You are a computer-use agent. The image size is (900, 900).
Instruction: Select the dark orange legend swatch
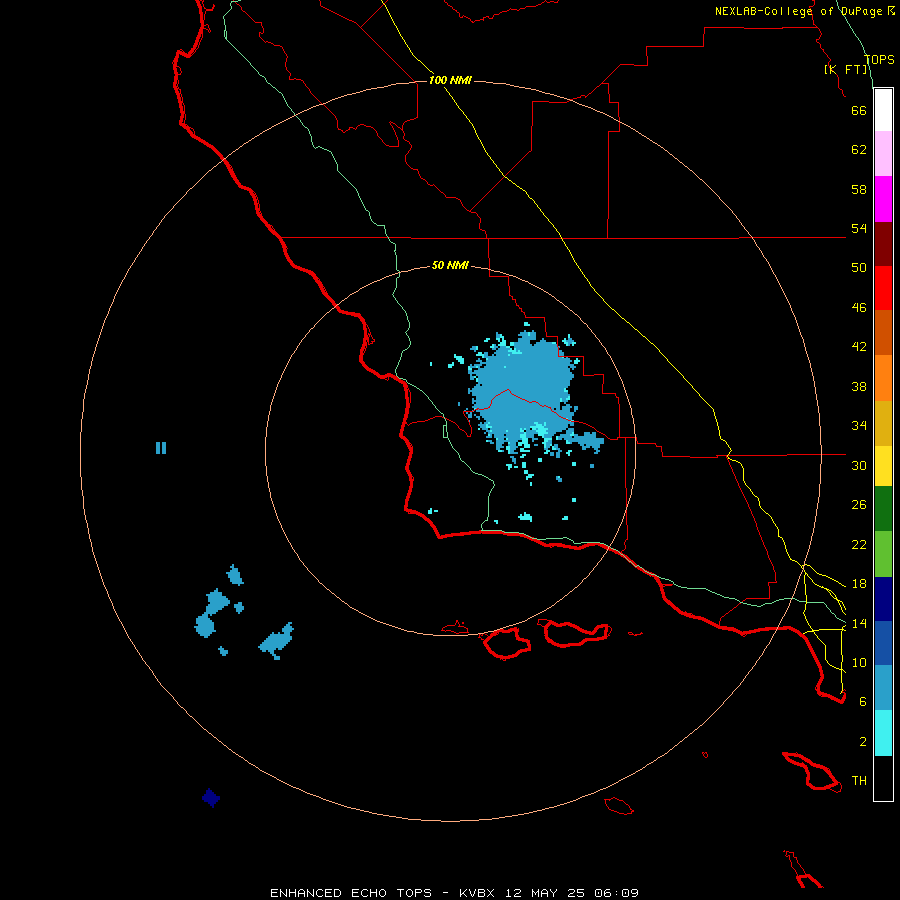point(883,333)
